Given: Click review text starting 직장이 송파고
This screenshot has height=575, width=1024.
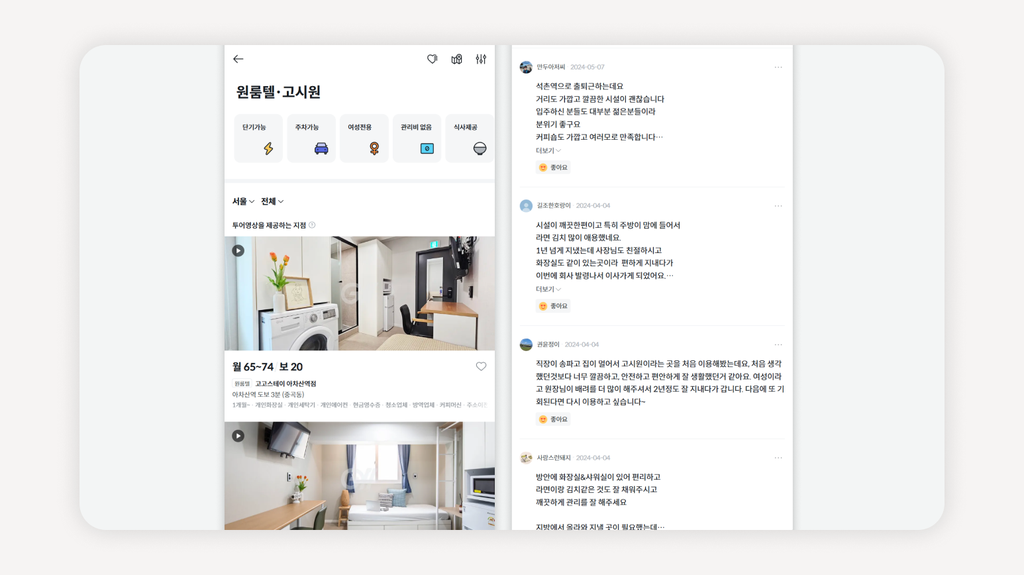Looking at the screenshot, I should click(x=660, y=382).
